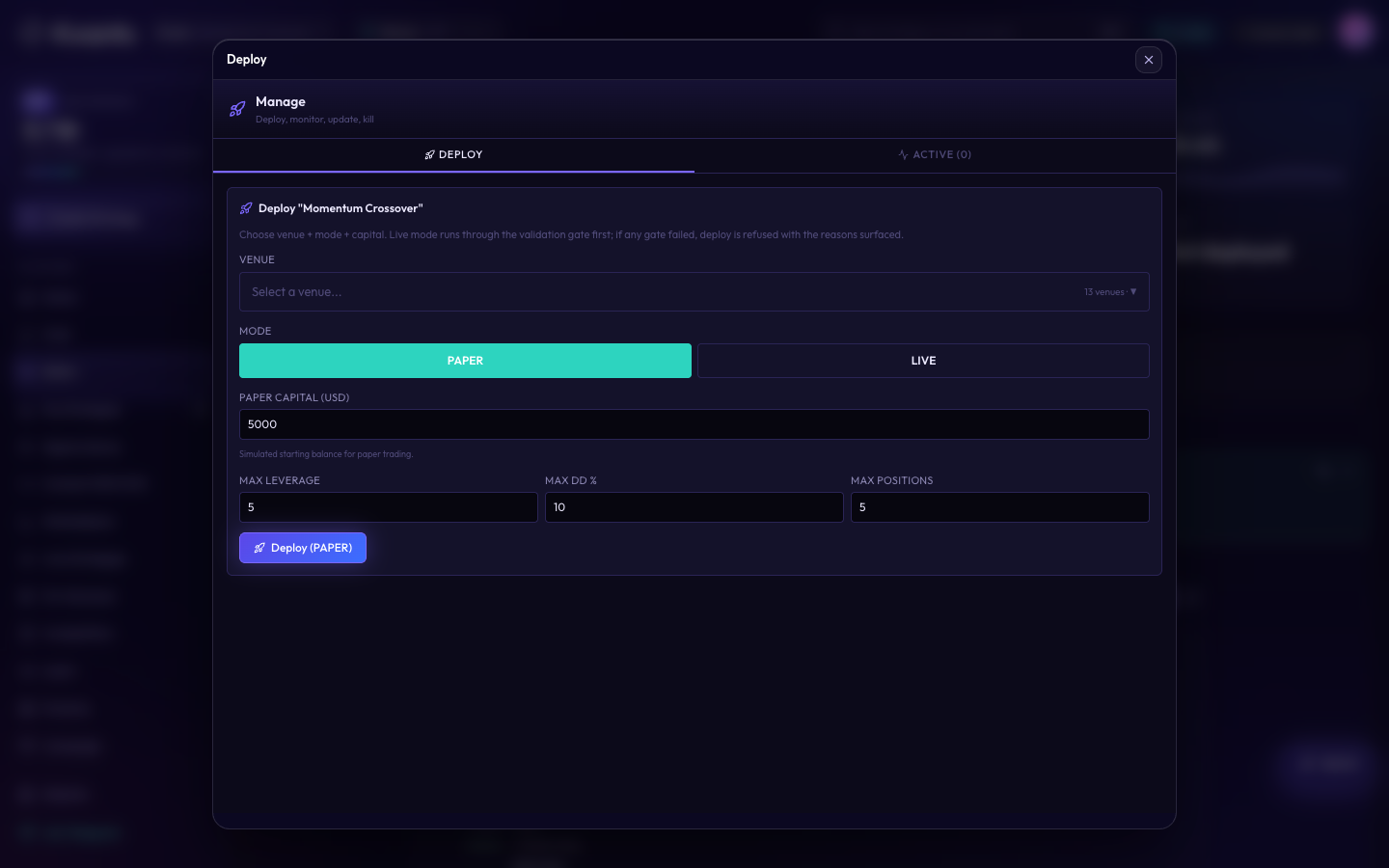Click the VENUE label
This screenshot has width=1389, height=868.
[x=257, y=259]
